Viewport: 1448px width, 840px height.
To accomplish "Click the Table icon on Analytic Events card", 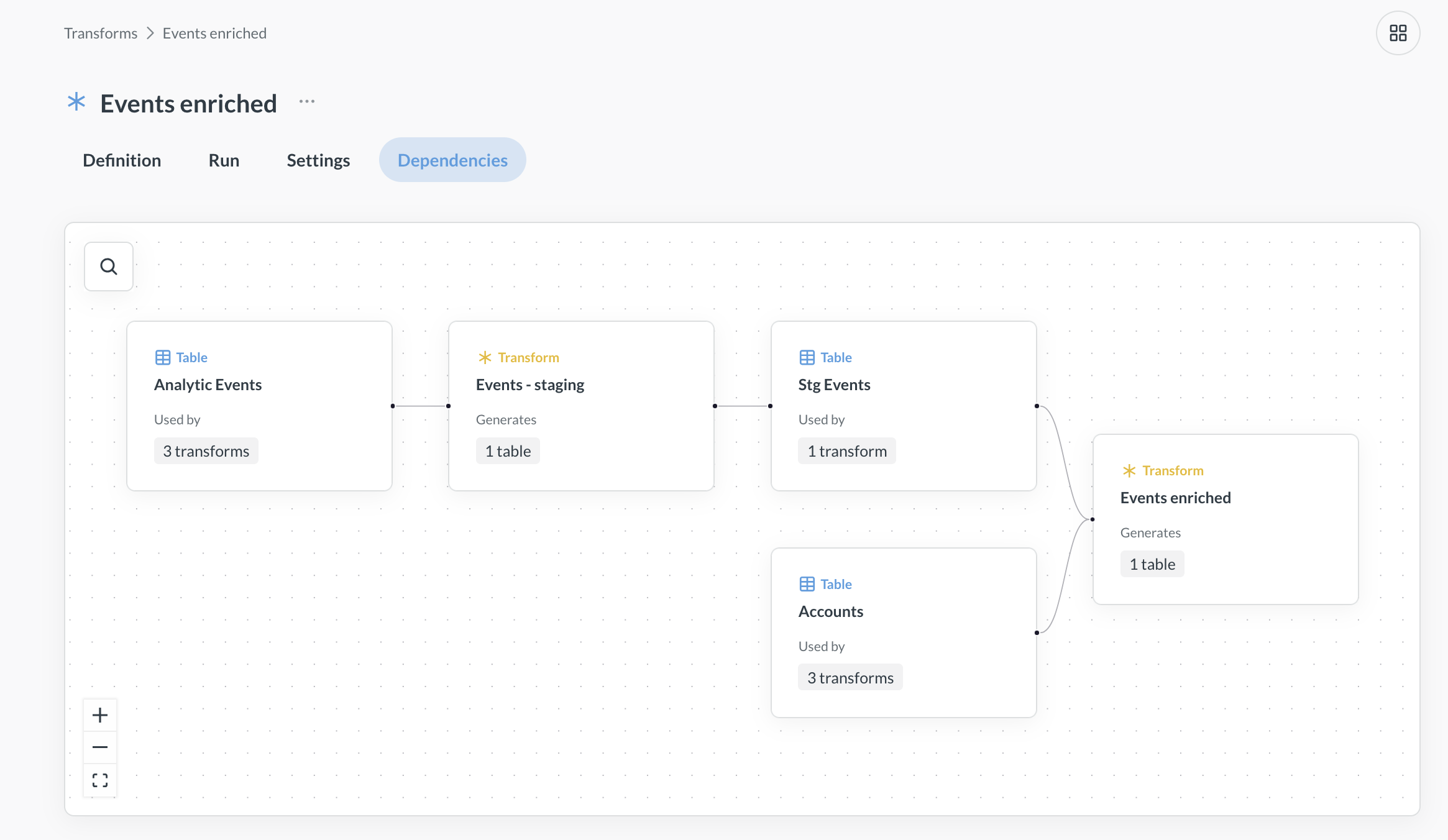I will (x=163, y=357).
